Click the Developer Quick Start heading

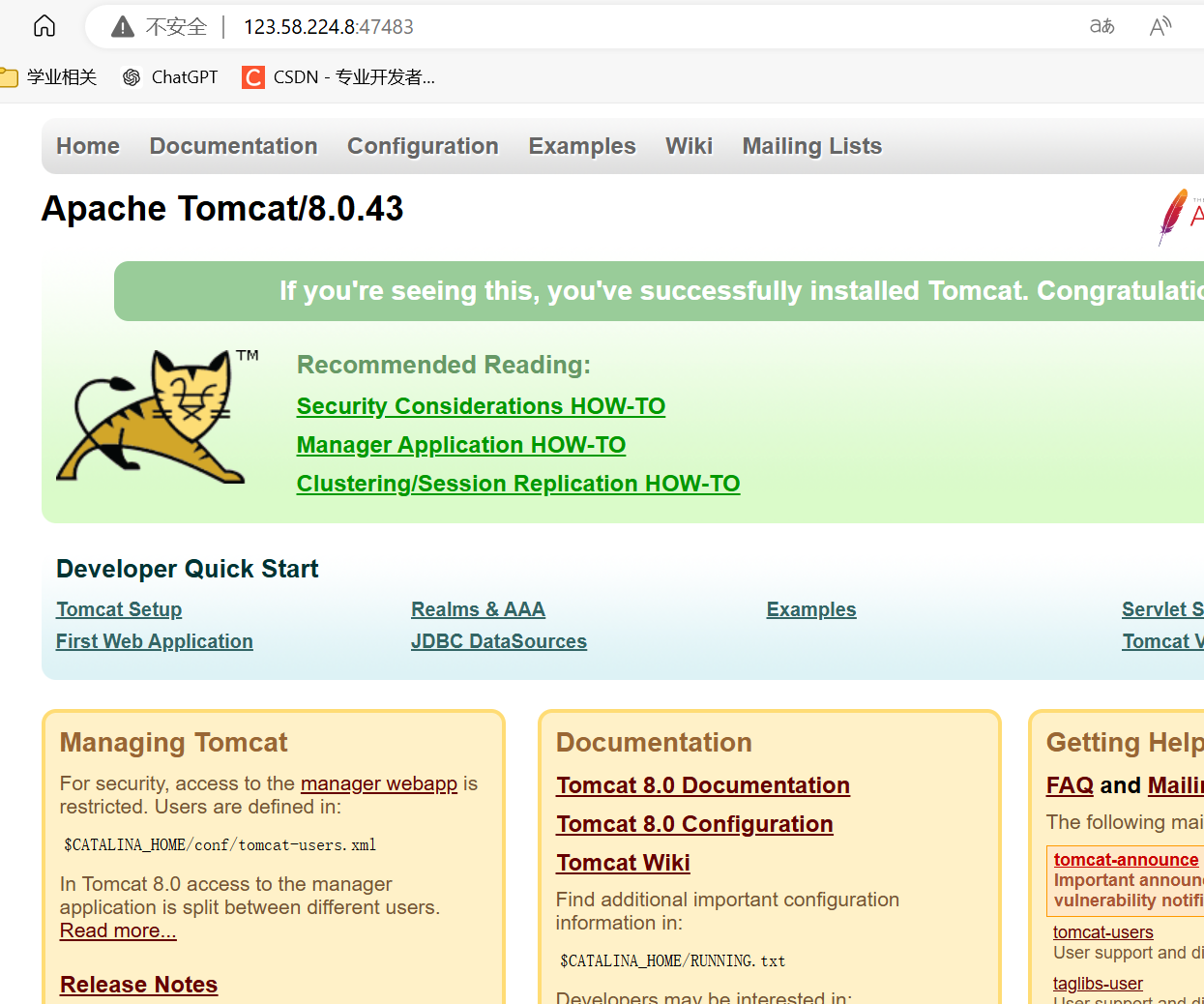coord(188,569)
